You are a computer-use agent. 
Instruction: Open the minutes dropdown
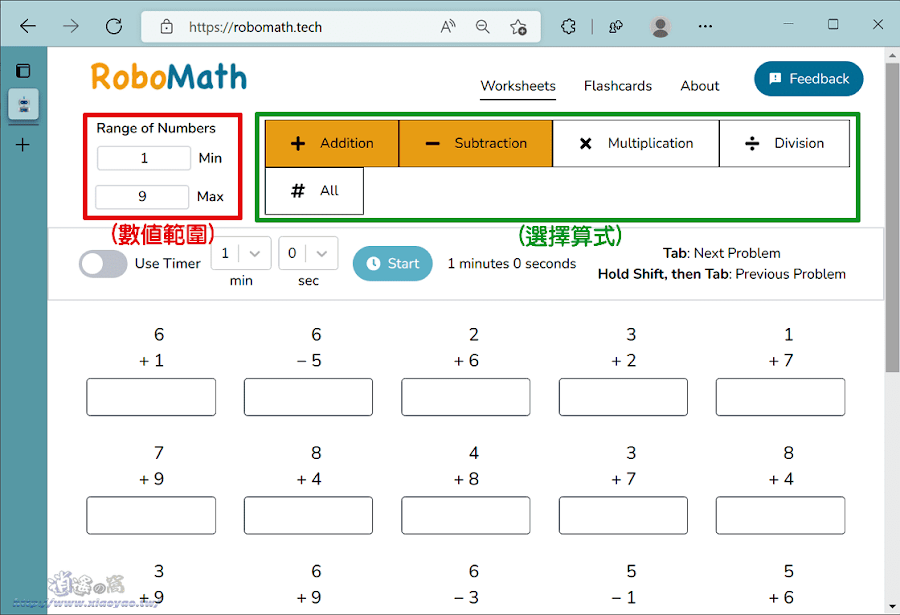click(x=241, y=253)
